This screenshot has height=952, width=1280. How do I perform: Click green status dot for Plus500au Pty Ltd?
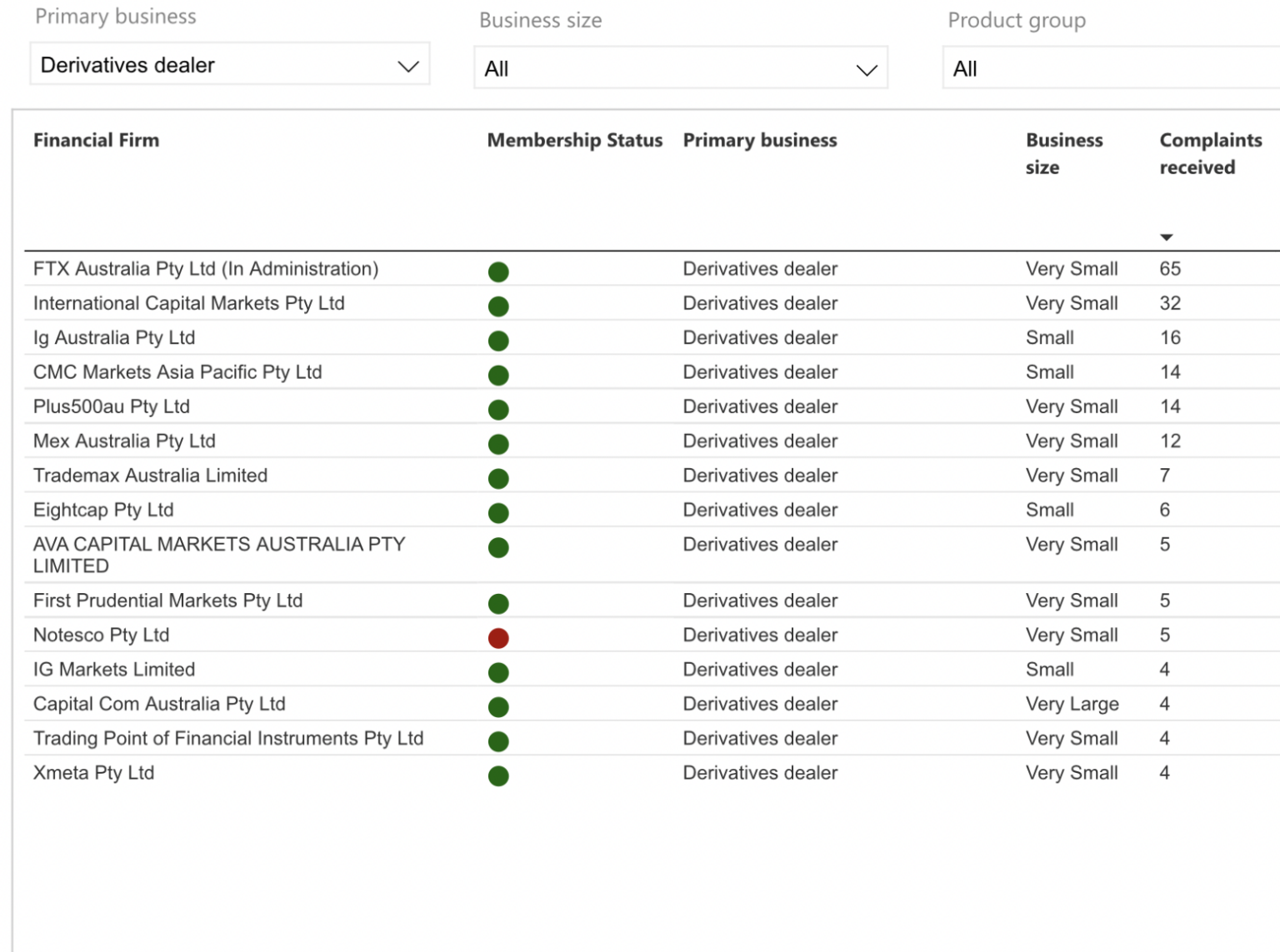click(x=498, y=410)
